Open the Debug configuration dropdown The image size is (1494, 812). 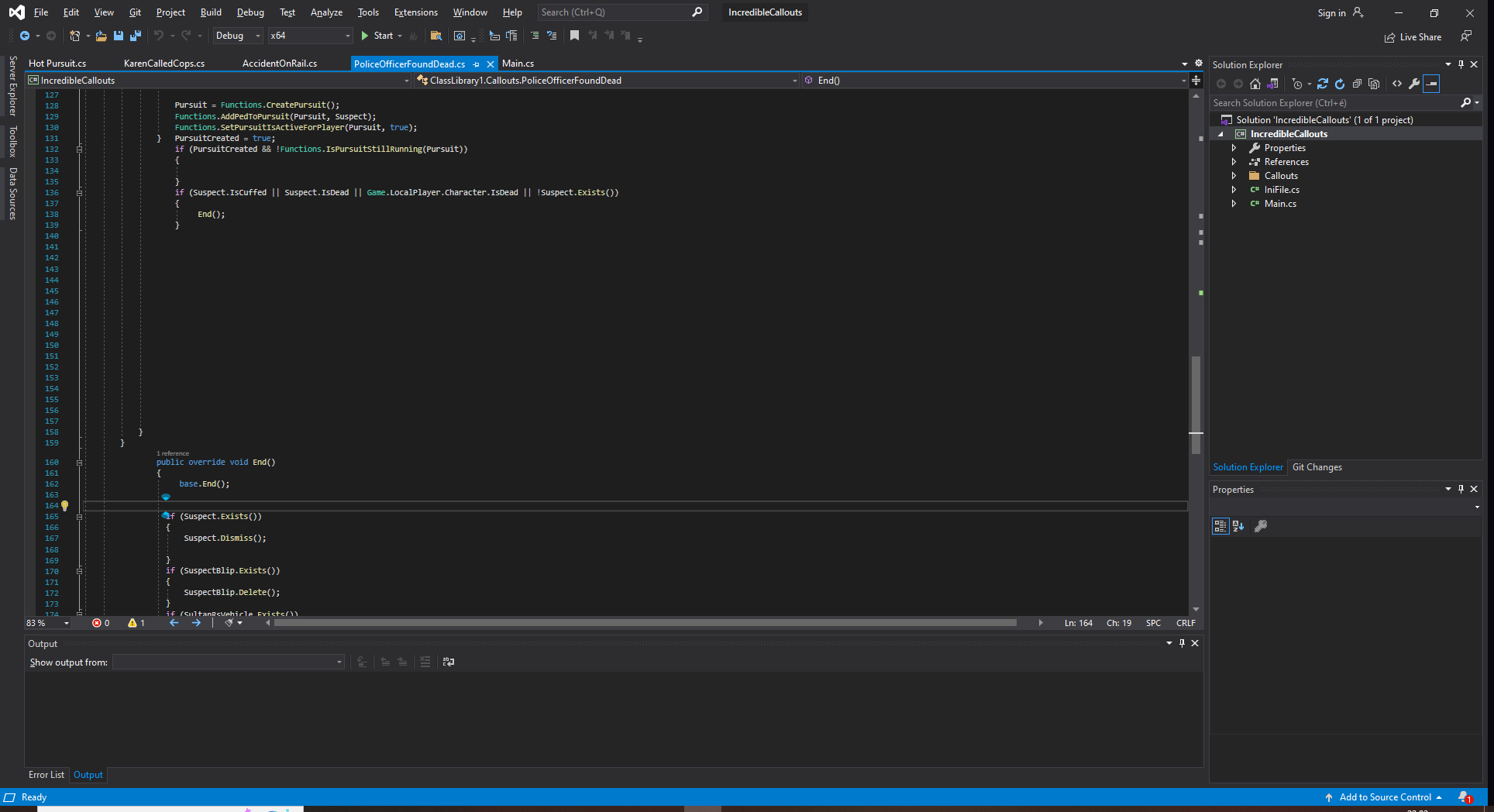coord(238,36)
